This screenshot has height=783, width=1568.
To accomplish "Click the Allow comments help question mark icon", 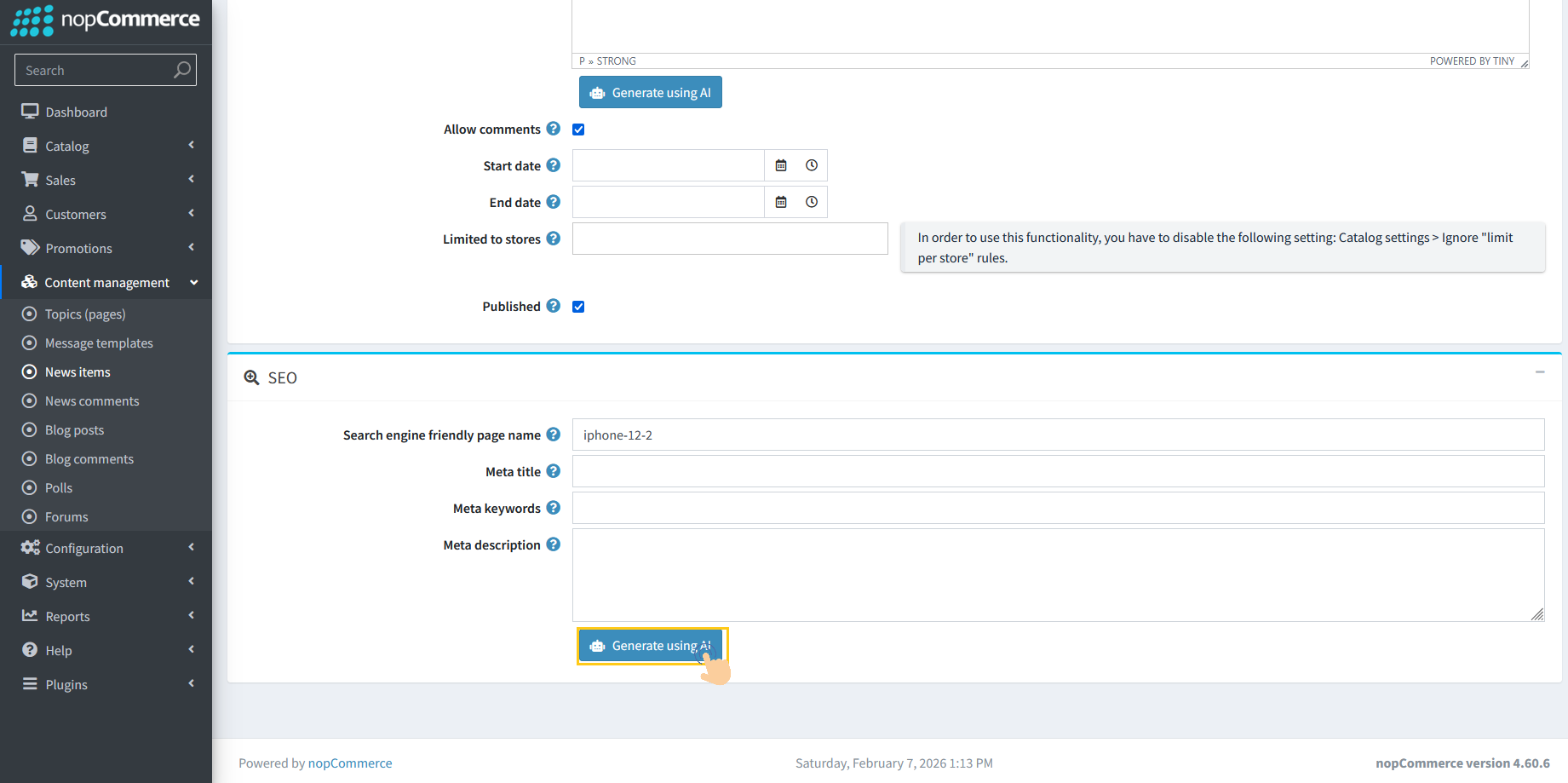I will tap(554, 129).
